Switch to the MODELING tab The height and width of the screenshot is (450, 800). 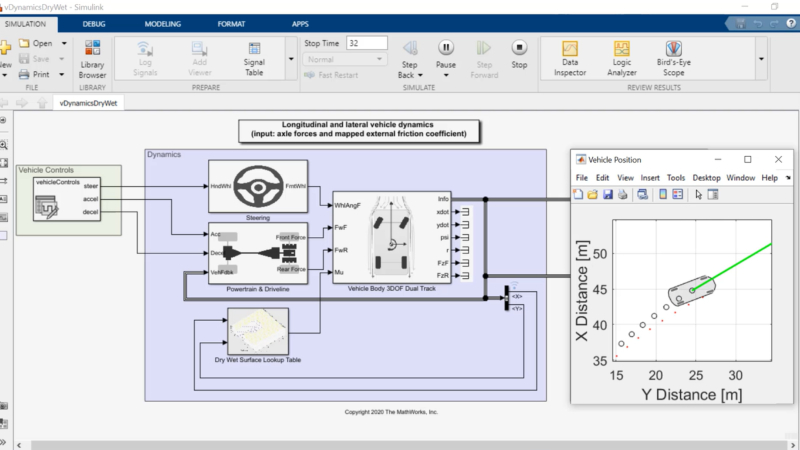tap(163, 24)
